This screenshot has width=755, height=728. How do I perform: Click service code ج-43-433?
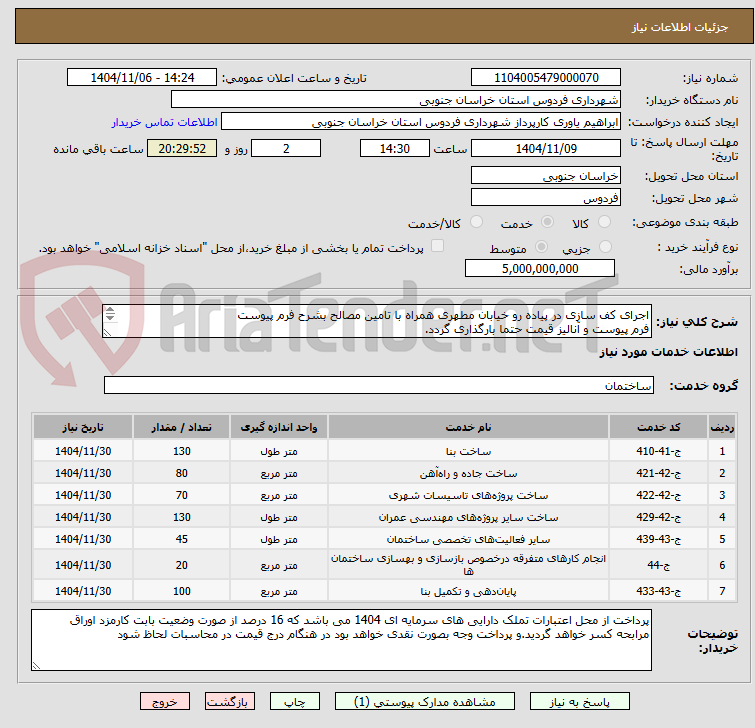click(658, 591)
